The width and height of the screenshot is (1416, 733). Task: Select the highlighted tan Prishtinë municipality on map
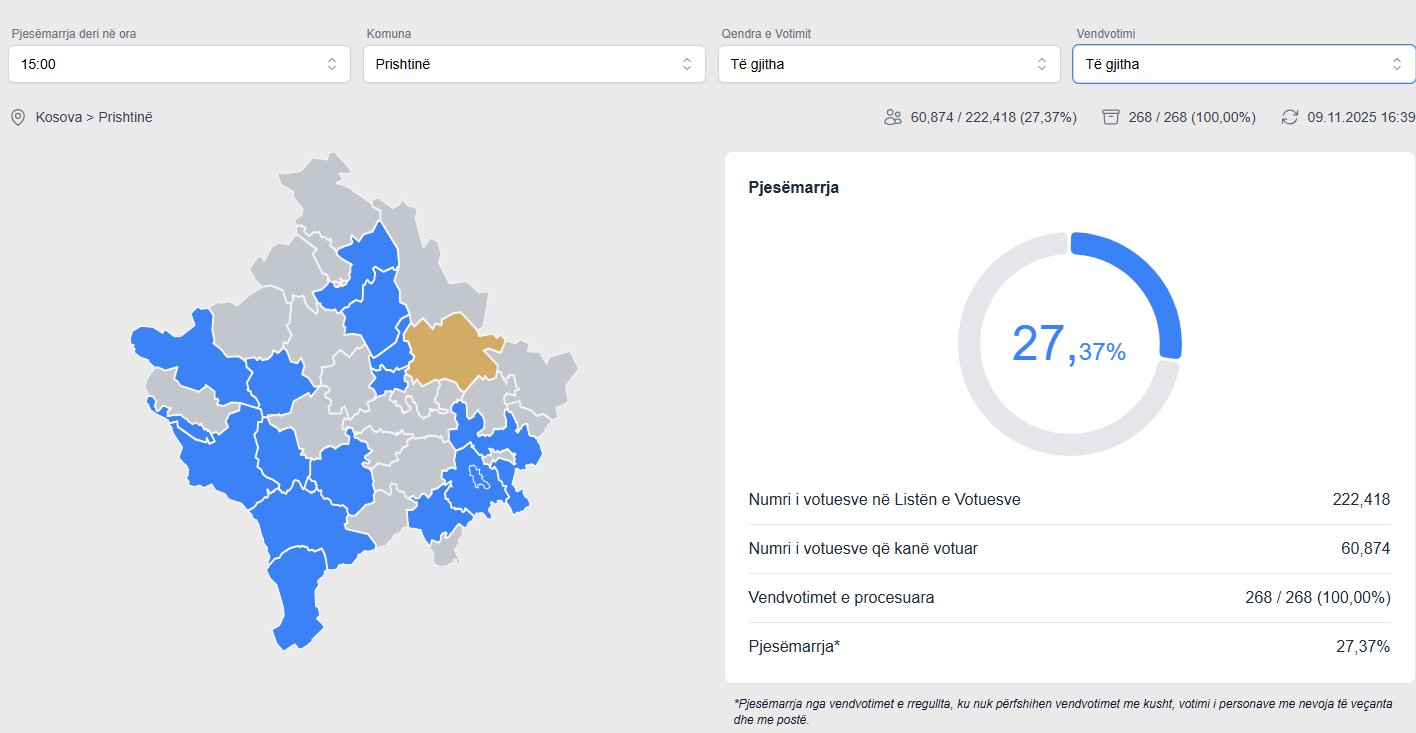pos(450,348)
